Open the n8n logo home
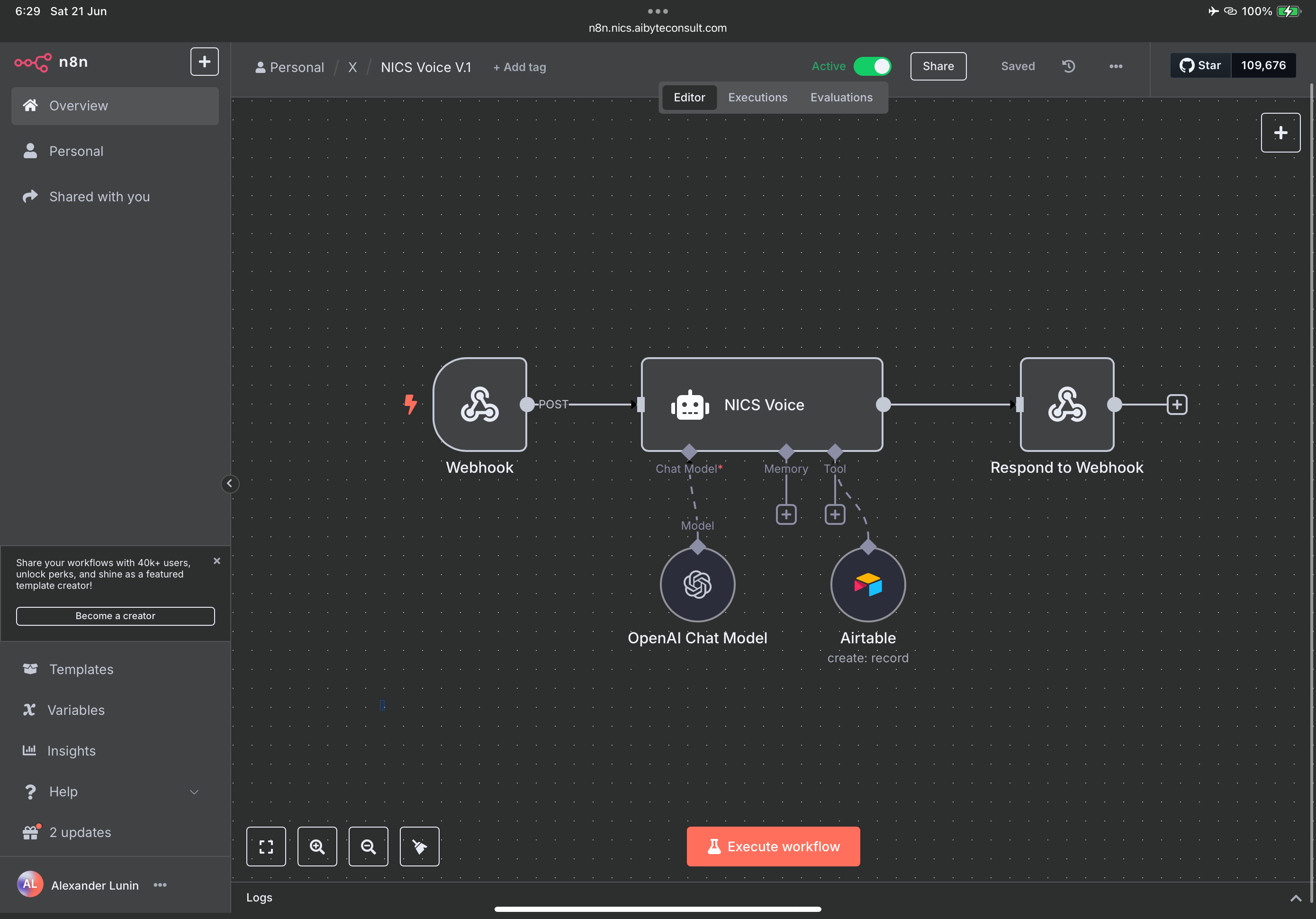 [x=51, y=62]
